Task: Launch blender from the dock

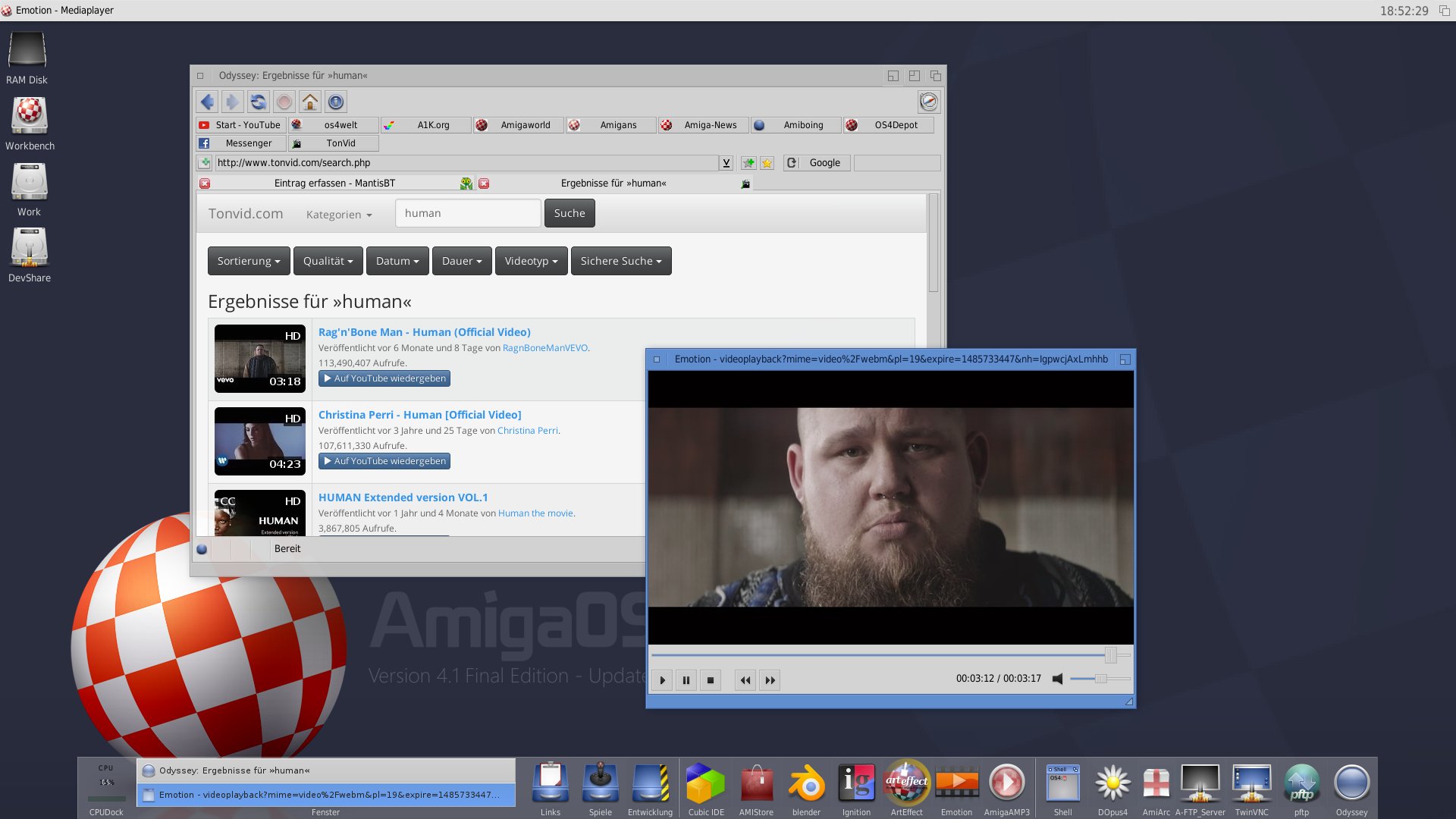Action: 806,784
